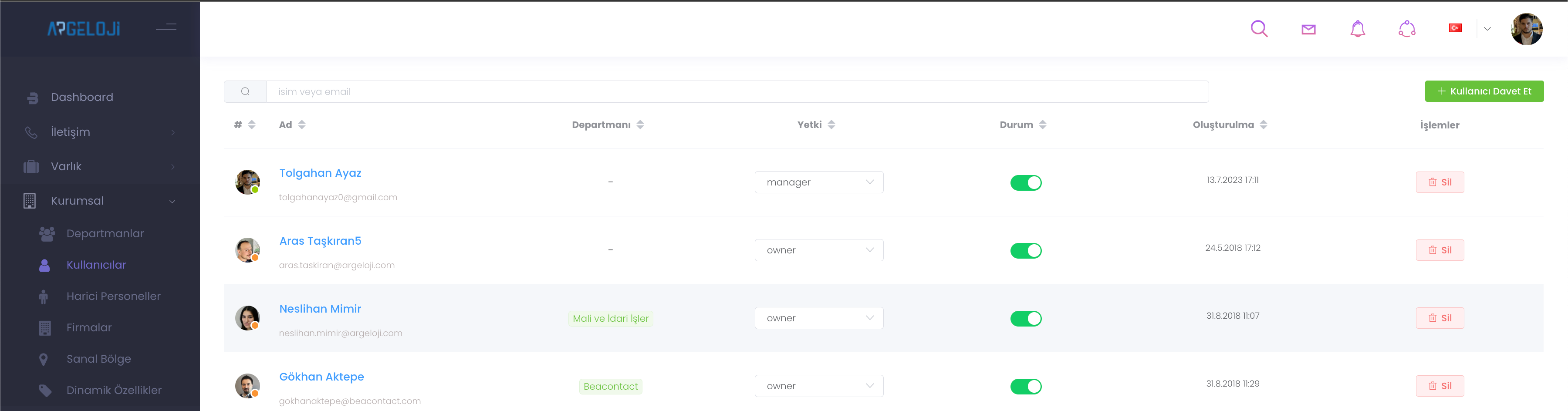Sort by the Ad column arrows
The height and width of the screenshot is (411, 1568).
302,125
